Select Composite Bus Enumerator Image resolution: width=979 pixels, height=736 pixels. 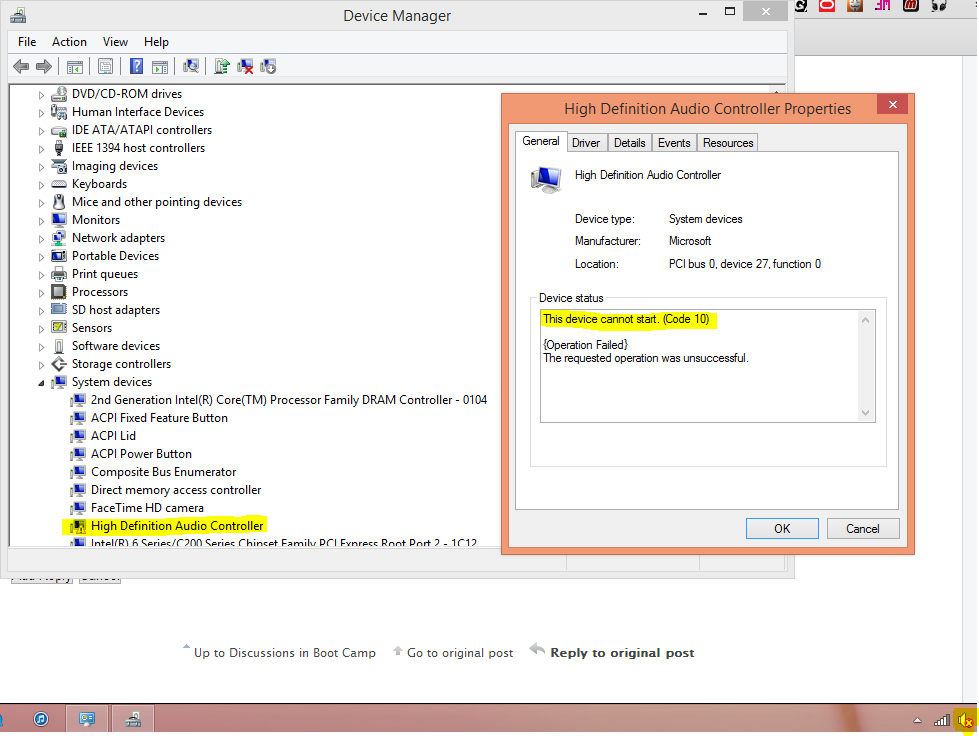164,472
